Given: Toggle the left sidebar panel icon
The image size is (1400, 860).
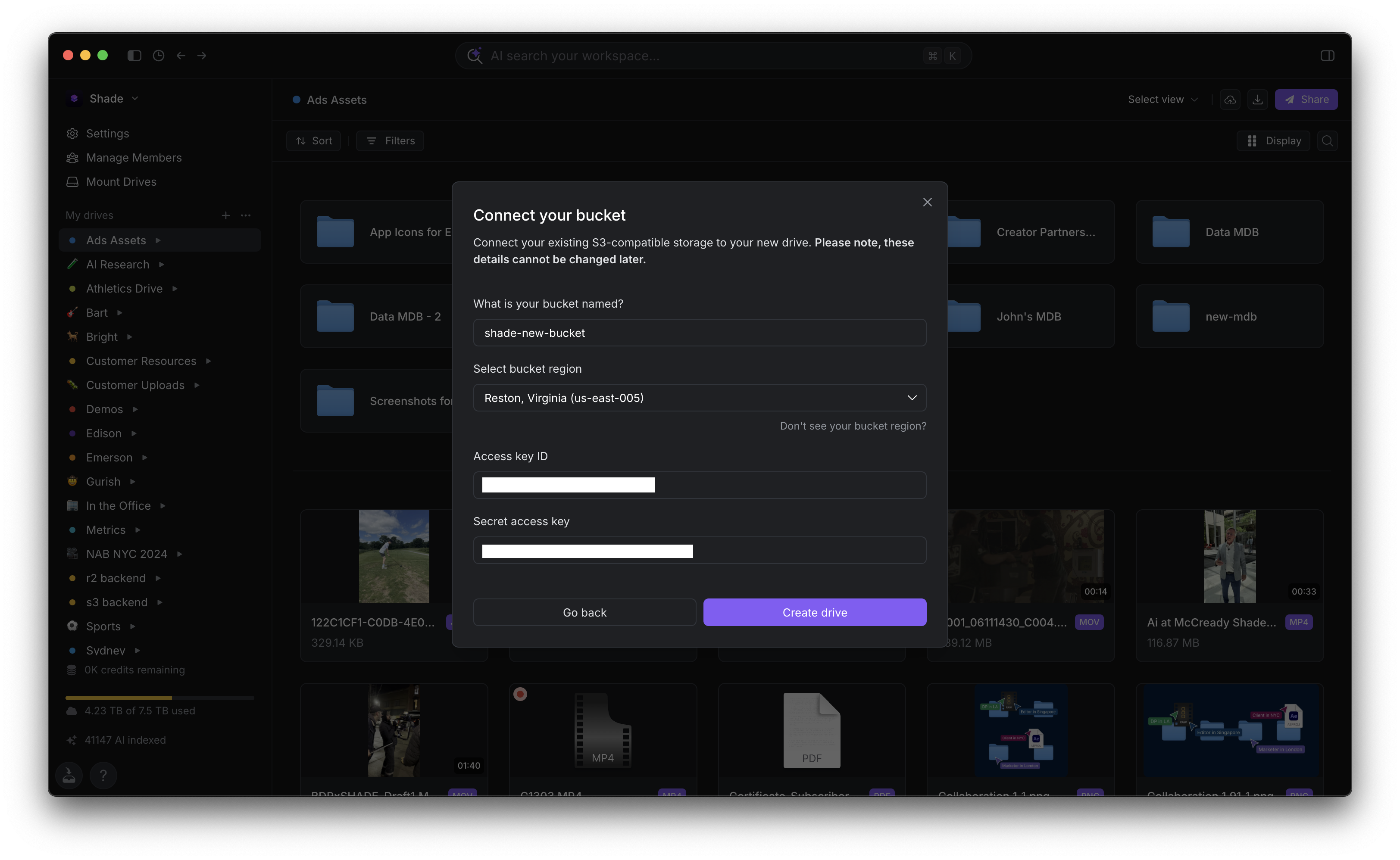Looking at the screenshot, I should click(x=134, y=55).
